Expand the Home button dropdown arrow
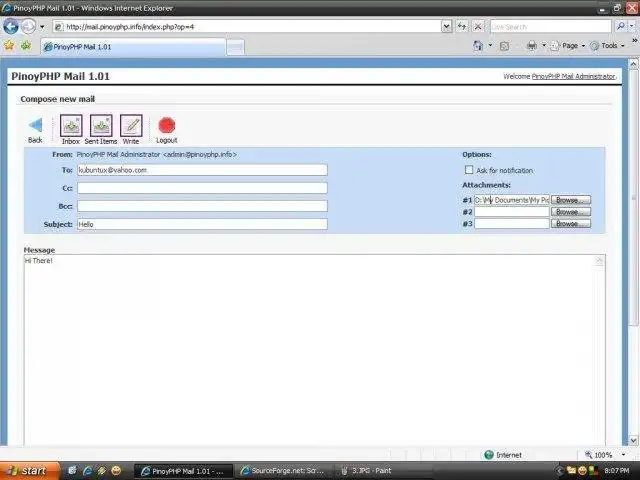The image size is (640, 480). (490, 46)
